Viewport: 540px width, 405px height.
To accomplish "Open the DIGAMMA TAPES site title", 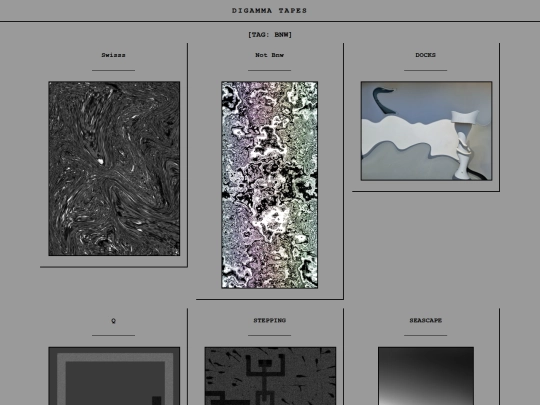I will 269,11.
